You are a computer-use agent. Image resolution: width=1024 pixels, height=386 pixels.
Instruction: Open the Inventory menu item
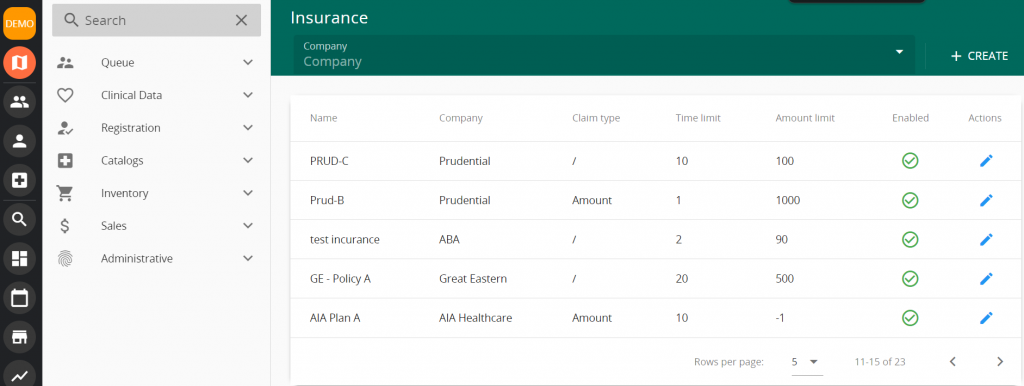tap(157, 193)
